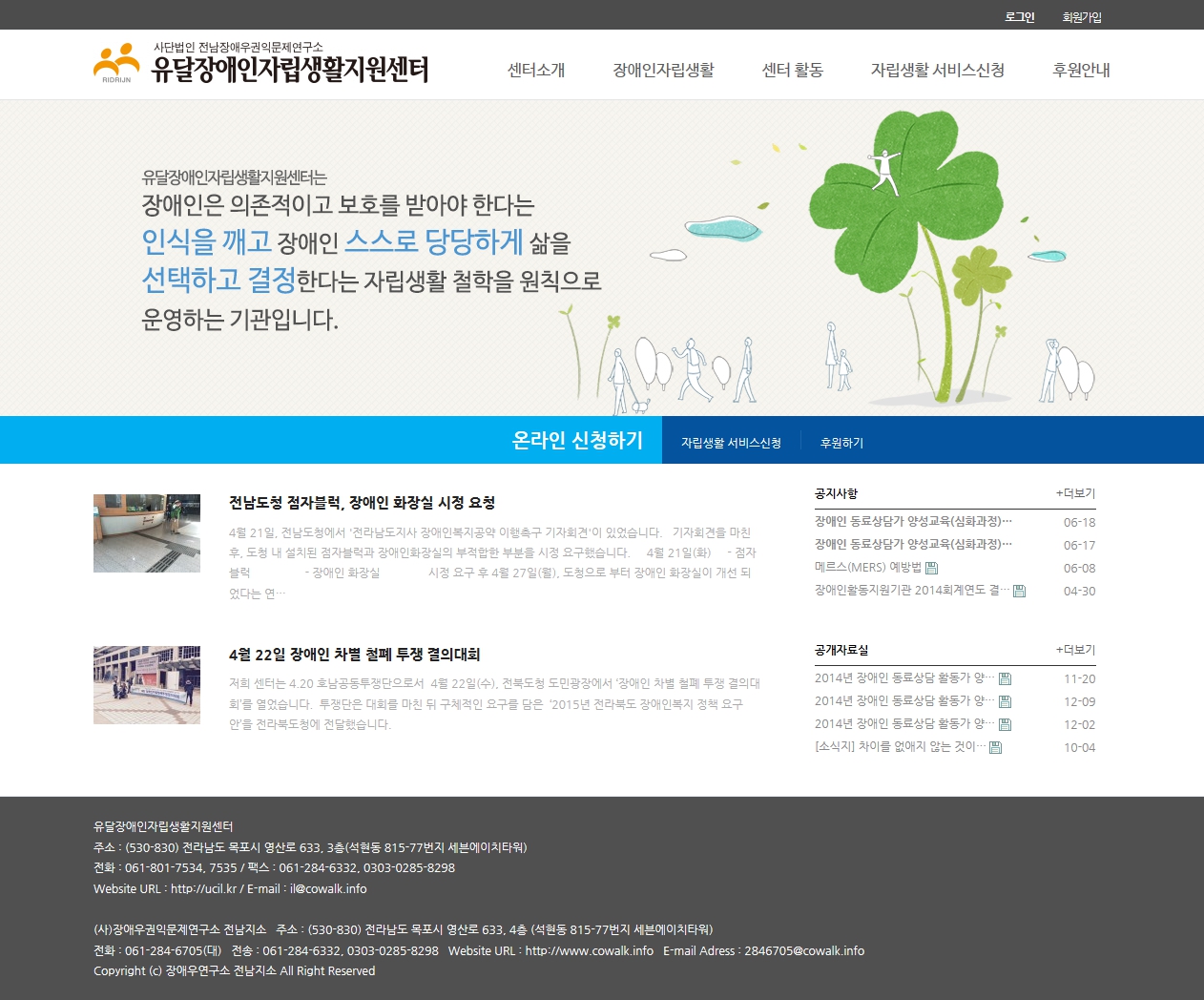Click the 회원가입 link
1204x1000 pixels.
point(1082,17)
